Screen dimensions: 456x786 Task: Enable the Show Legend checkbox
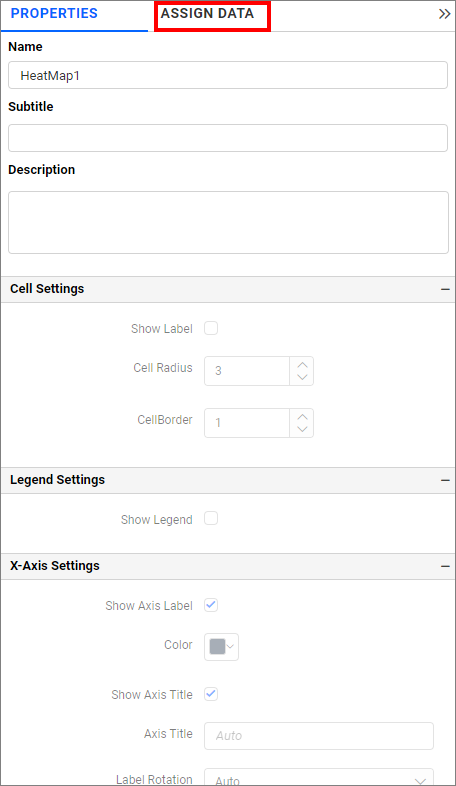[x=211, y=518]
